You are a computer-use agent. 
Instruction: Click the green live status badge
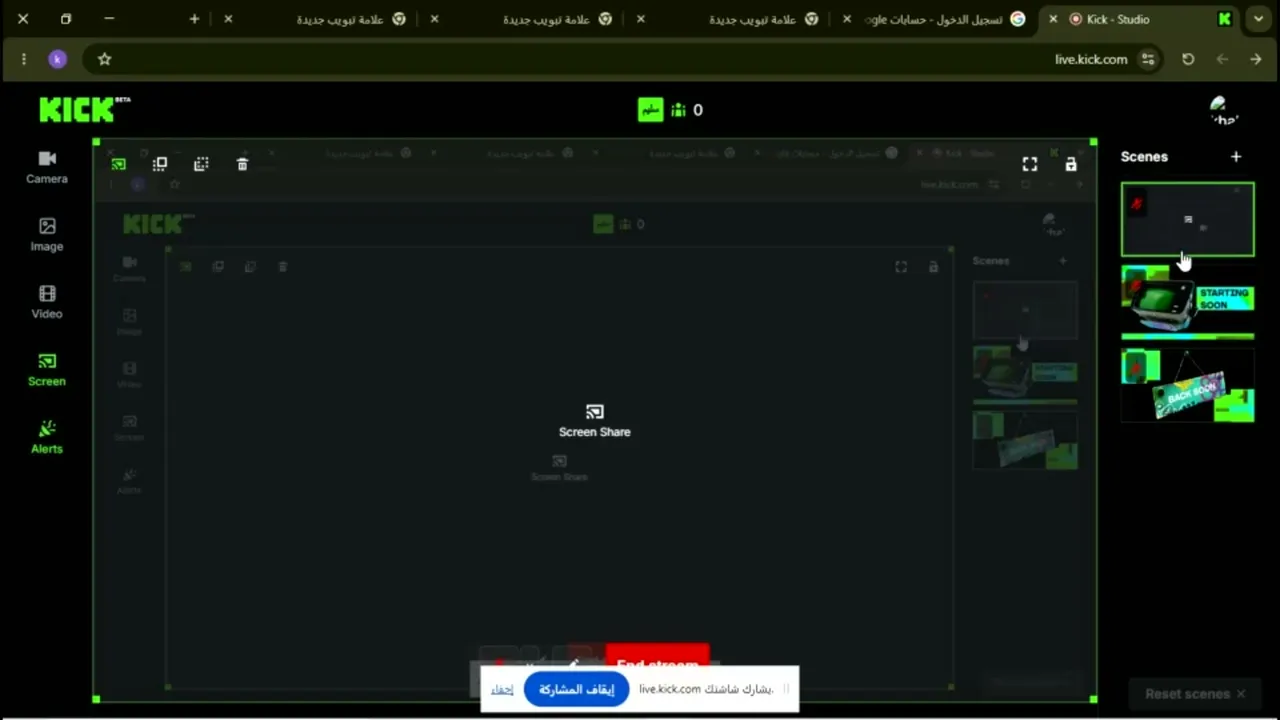(651, 110)
